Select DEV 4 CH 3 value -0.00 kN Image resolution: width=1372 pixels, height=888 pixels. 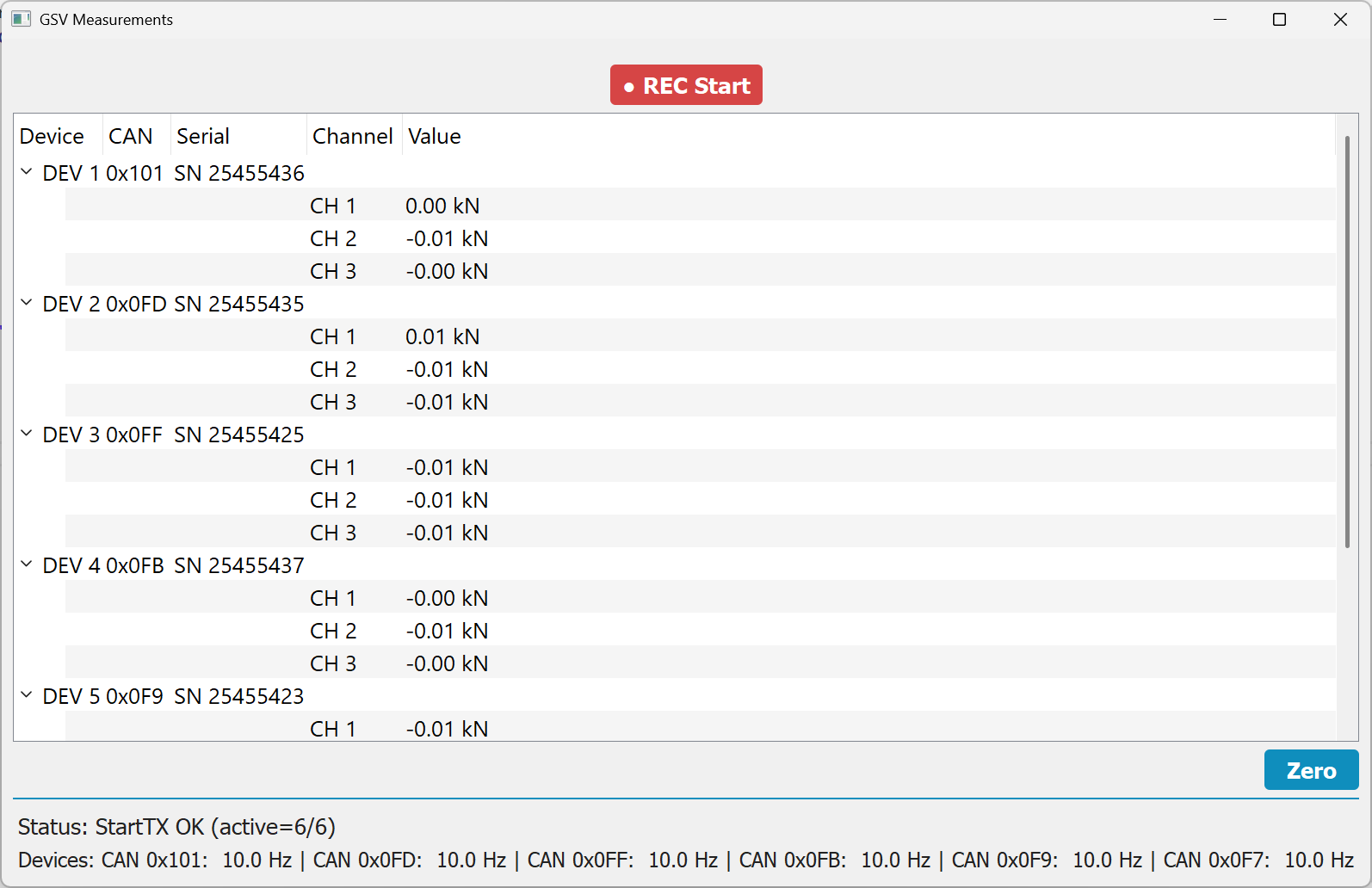(447, 663)
